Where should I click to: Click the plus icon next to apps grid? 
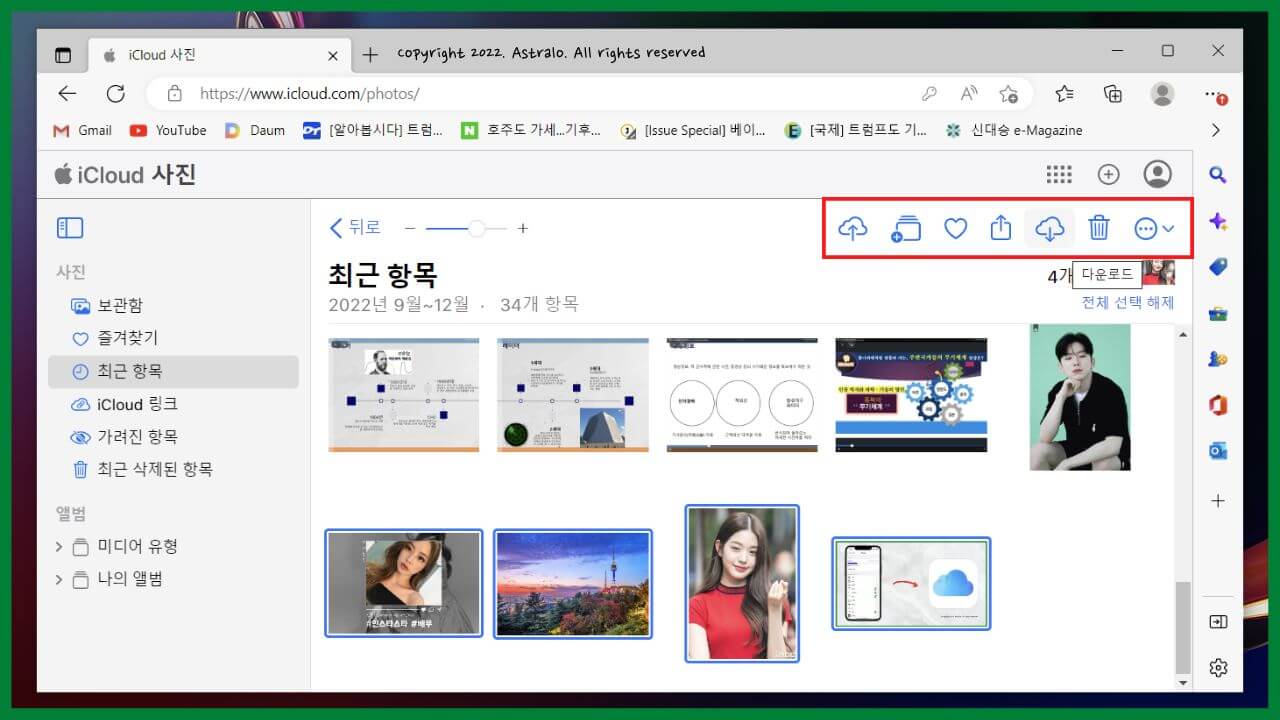pyautogui.click(x=1108, y=174)
